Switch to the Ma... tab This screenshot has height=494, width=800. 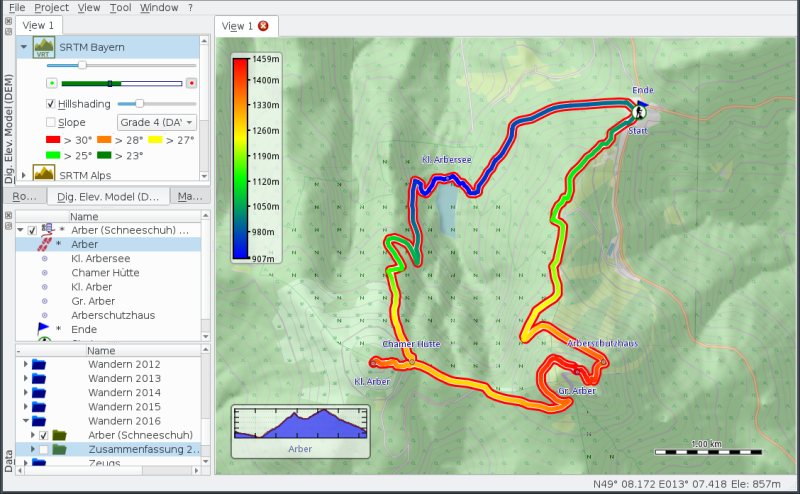[190, 196]
